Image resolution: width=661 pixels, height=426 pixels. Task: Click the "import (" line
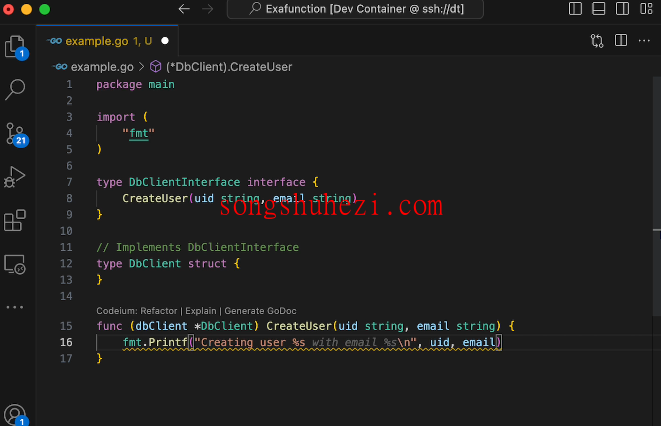tap(122, 117)
